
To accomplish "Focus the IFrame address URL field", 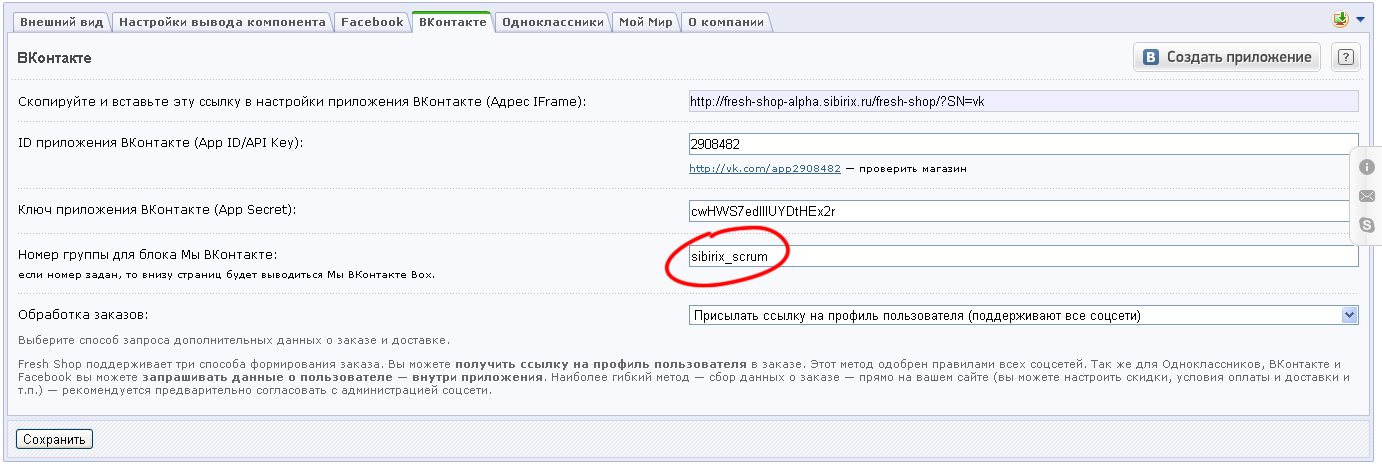I will coord(1023,101).
